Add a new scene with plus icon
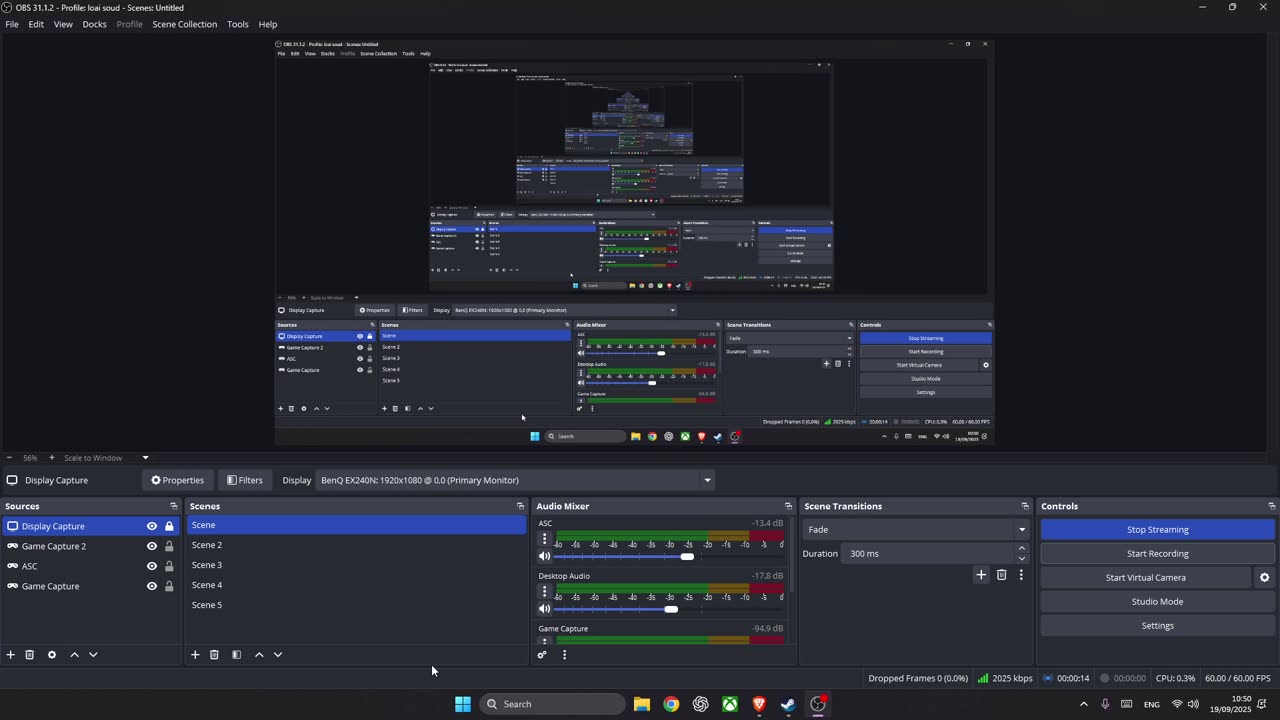 click(x=195, y=655)
